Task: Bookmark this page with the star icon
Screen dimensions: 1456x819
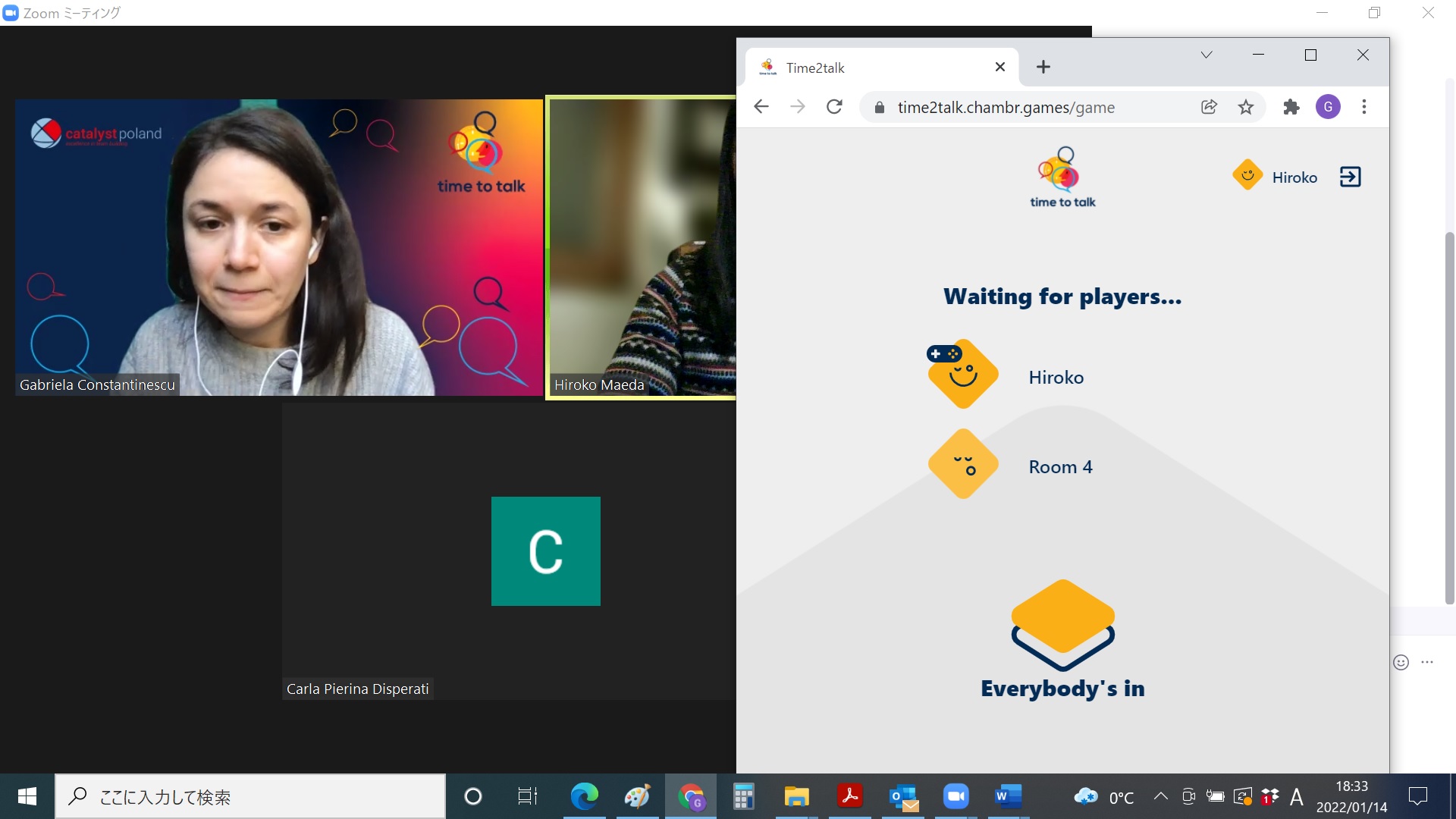Action: [x=1246, y=107]
